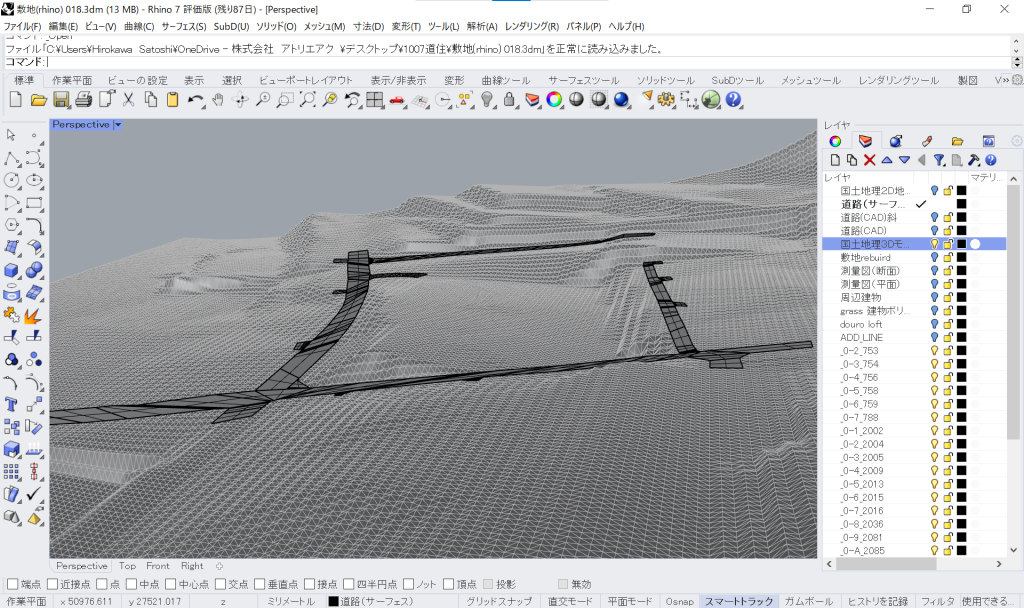Screen dimensions: 1024x608
Task: Switch to the メッシュツール toolbar tab
Action: (x=810, y=80)
